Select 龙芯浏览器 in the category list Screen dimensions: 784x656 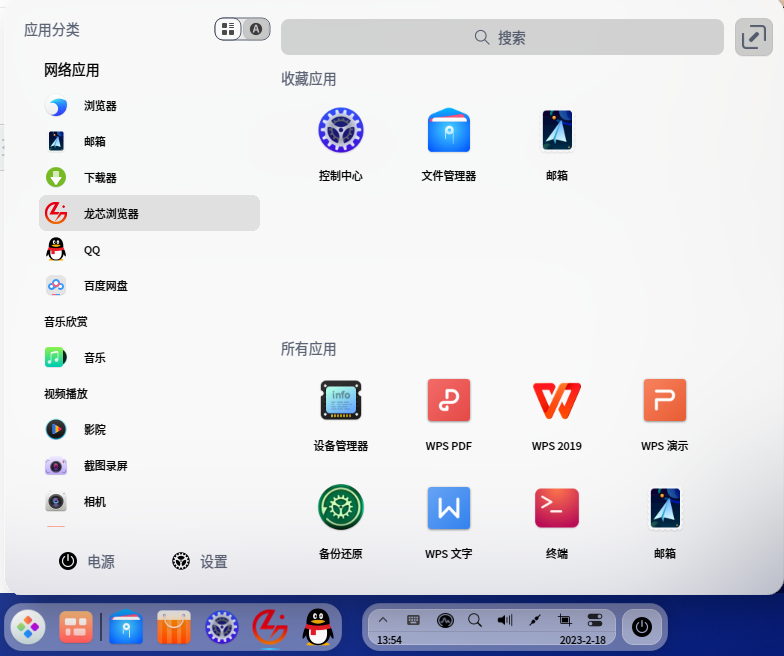tap(149, 214)
